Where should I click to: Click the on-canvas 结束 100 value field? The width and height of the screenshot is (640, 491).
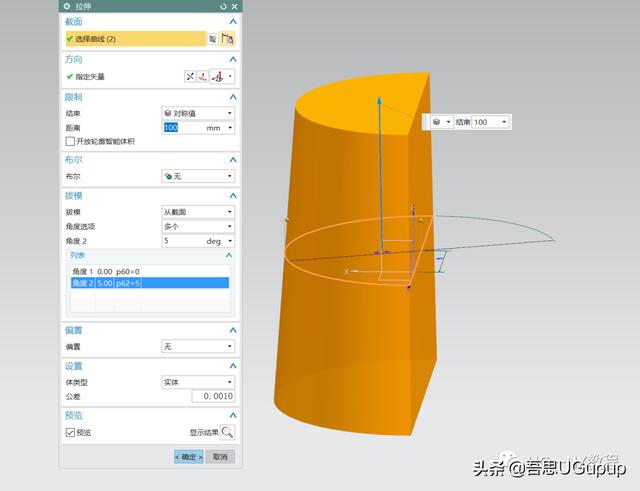[x=485, y=122]
